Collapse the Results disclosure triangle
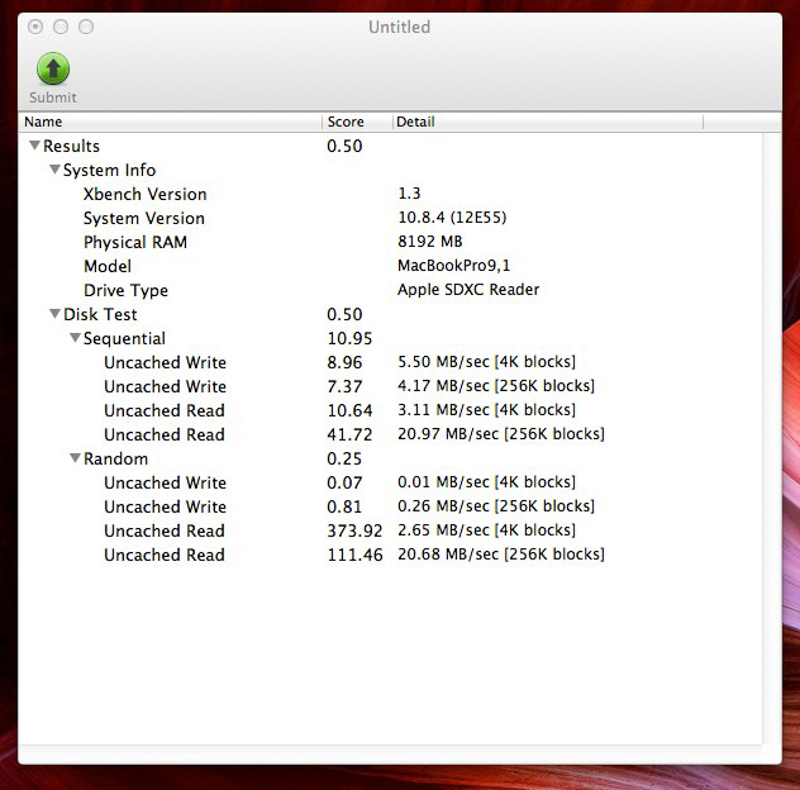800x790 pixels. 35,146
